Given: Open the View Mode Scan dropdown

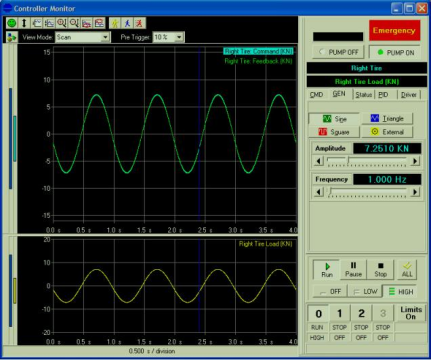Looking at the screenshot, I should (82, 37).
